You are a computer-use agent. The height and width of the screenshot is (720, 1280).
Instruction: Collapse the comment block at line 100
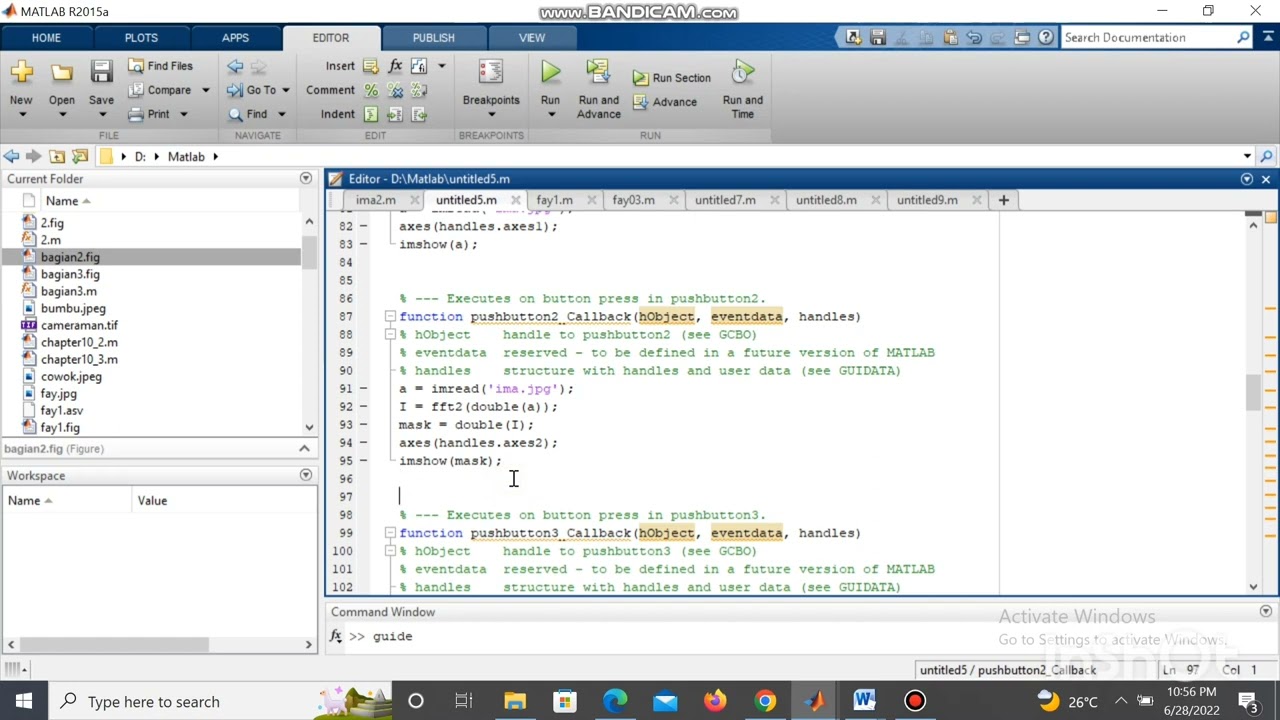(x=391, y=552)
